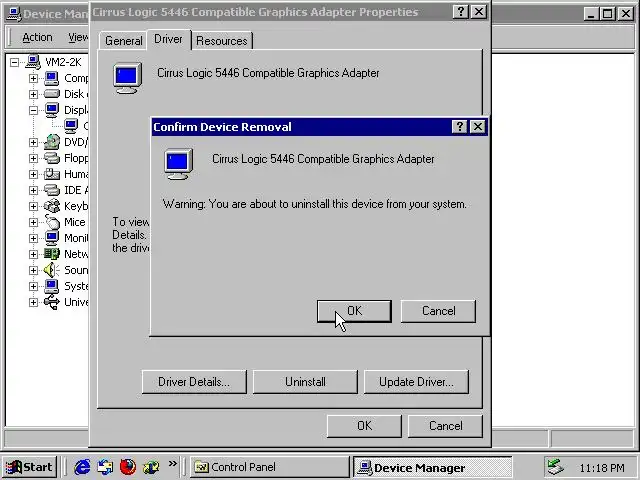Click the Display adapters monitor icon
Screen dimensions: 640x480
pos(52,110)
